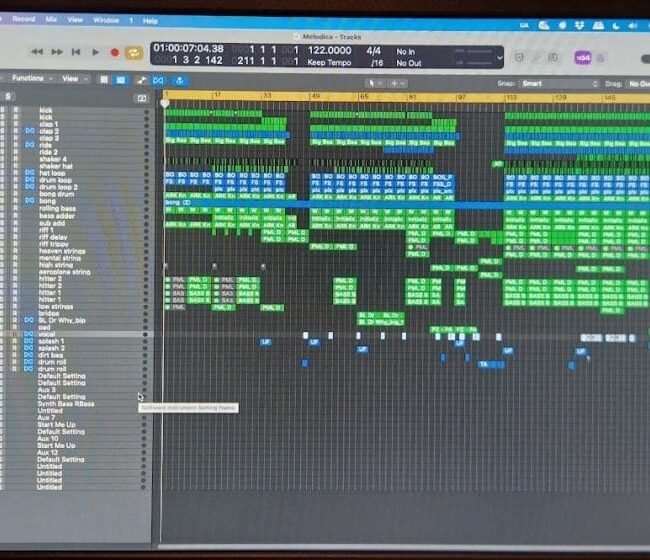Toggle the yellow Cycle mode button
This screenshot has width=650, height=560.
coord(133,52)
